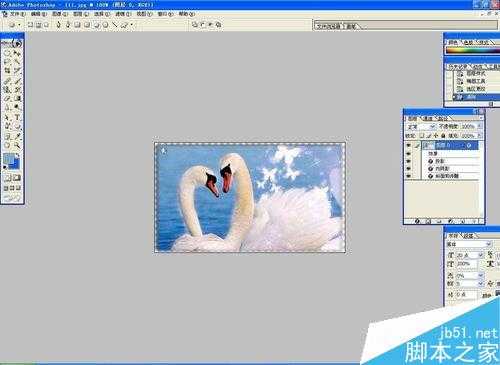The width and height of the screenshot is (500, 365).
Task: Select the Move tool
Action: pyautogui.click(x=17, y=53)
